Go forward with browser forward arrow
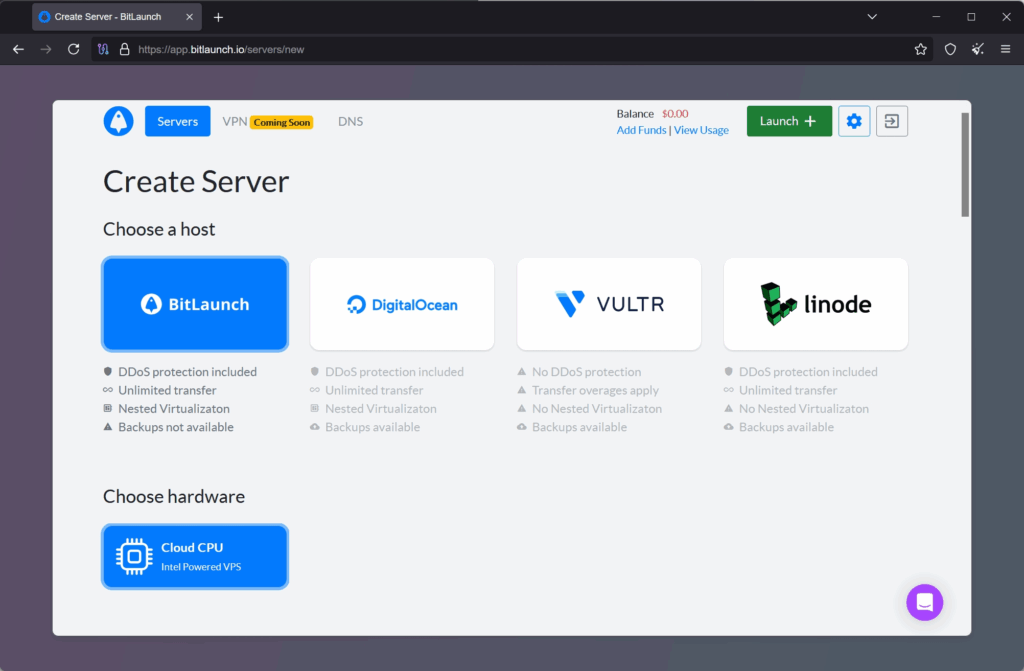The height and width of the screenshot is (671, 1024). coord(46,50)
